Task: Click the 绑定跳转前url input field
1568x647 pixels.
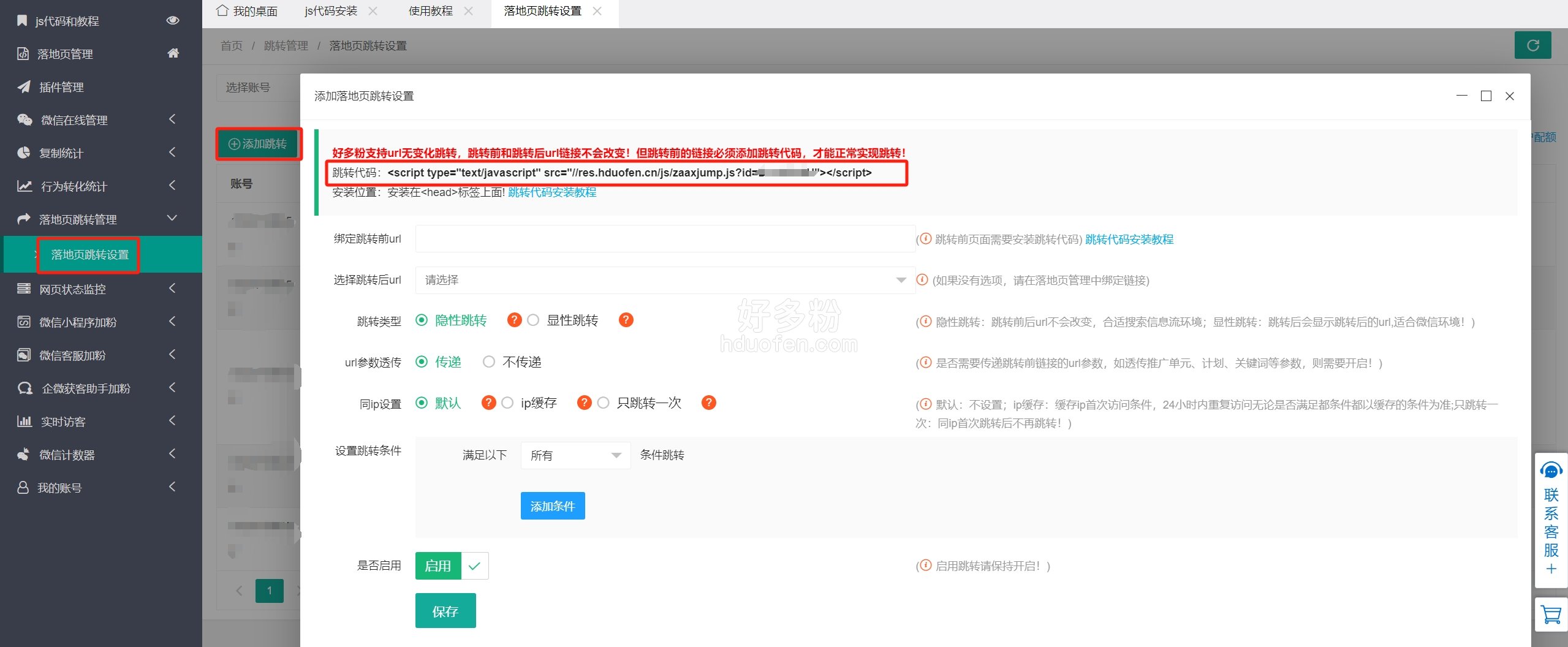Action: 665,239
